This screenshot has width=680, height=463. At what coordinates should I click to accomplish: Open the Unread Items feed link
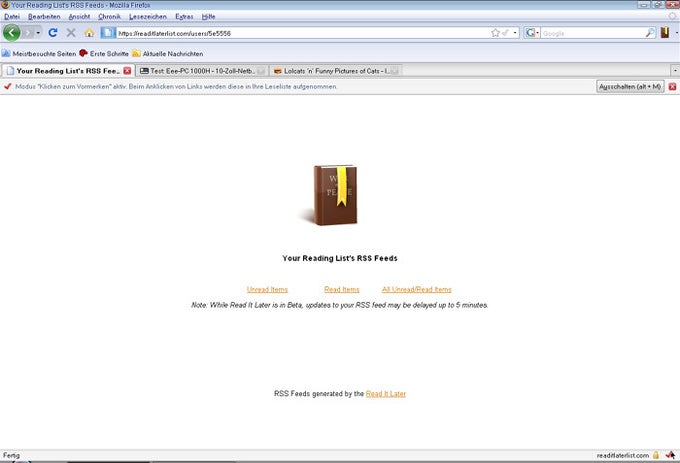[x=267, y=289]
